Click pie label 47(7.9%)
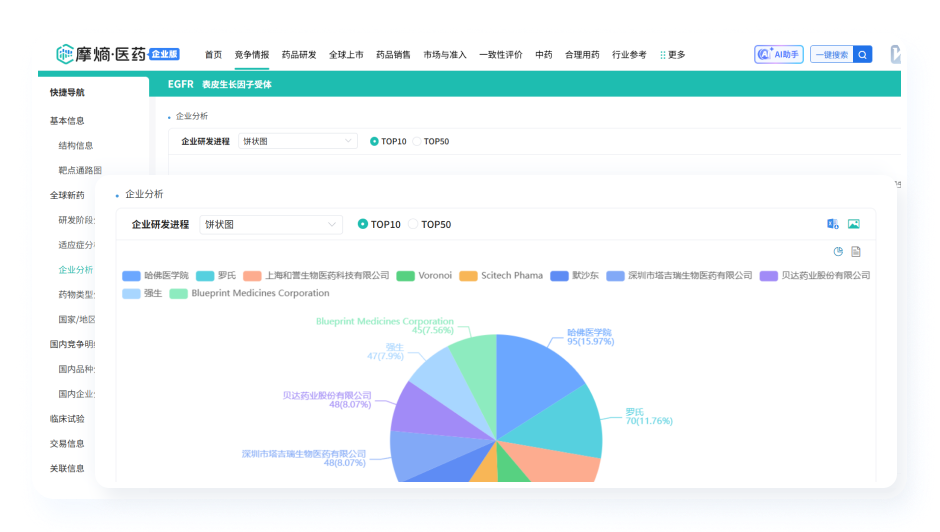This screenshot has height=532, width=940. tap(385, 356)
